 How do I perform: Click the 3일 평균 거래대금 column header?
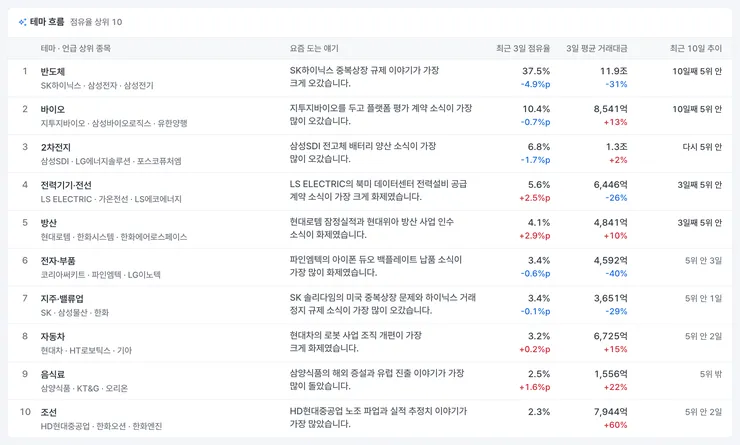597,48
